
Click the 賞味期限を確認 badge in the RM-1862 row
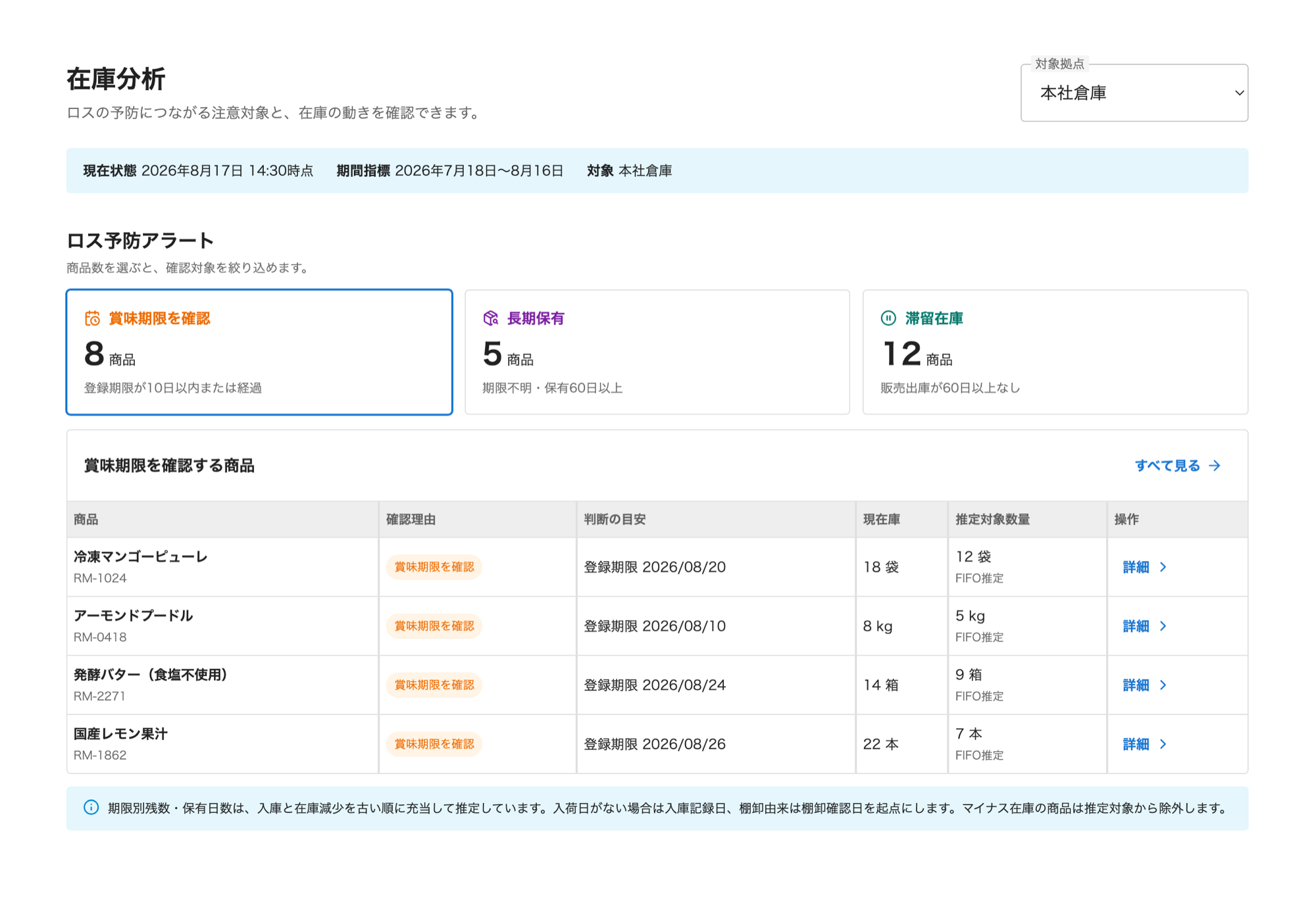[434, 744]
